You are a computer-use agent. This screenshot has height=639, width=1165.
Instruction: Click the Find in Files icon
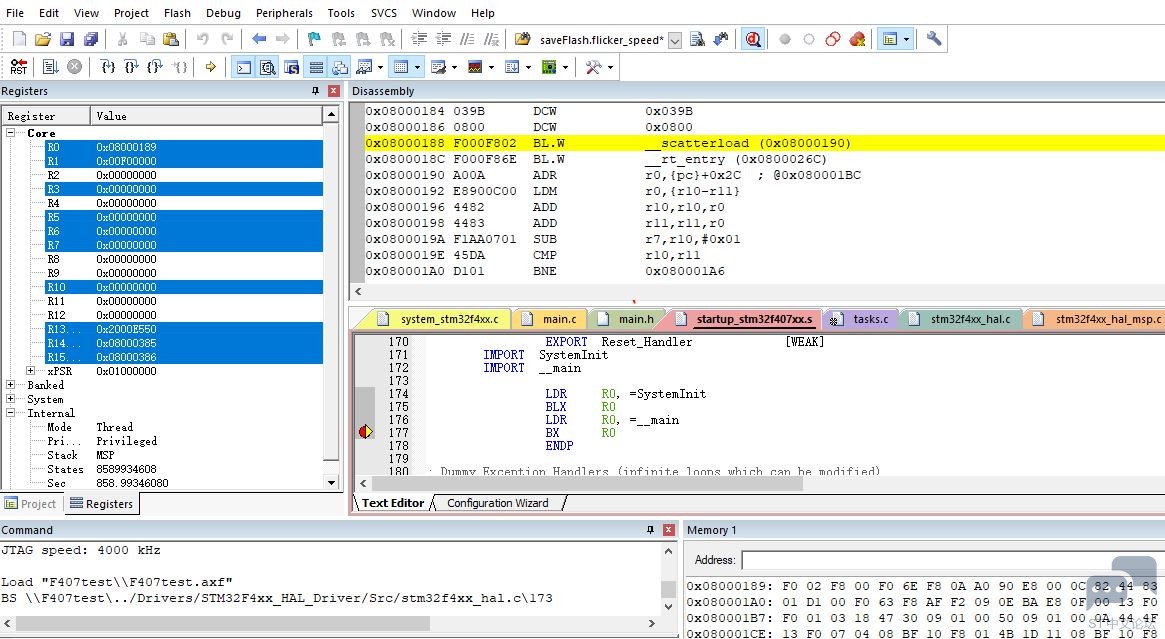(522, 39)
